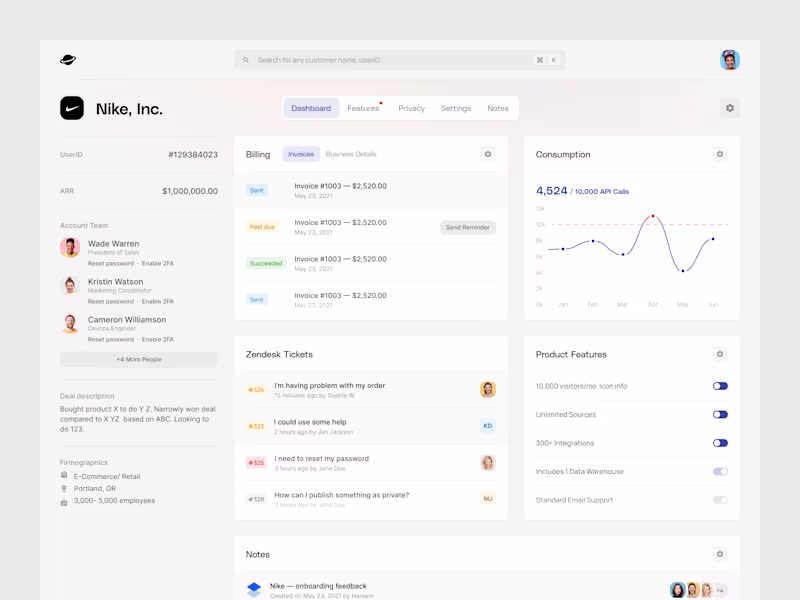Click KD assignee badge on ticket #323

point(488,426)
